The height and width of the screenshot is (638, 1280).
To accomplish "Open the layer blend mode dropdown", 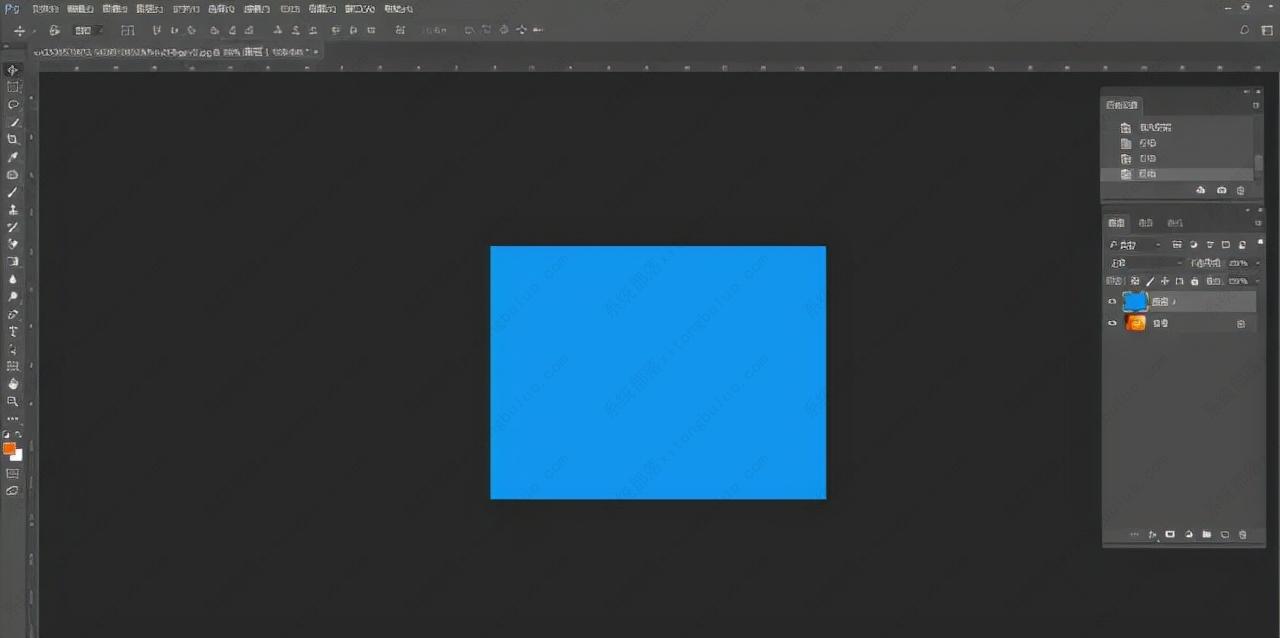I will tap(1145, 263).
